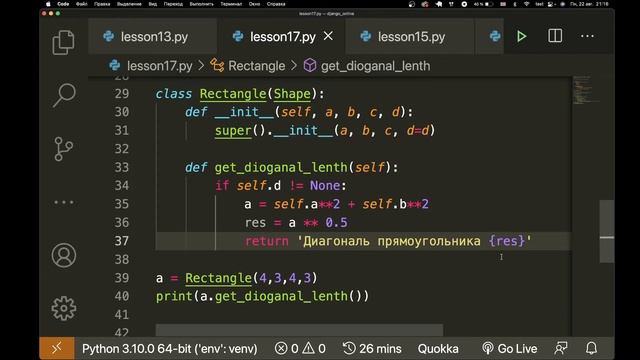
Task: Open the Правка menu
Action: click(x=102, y=4)
